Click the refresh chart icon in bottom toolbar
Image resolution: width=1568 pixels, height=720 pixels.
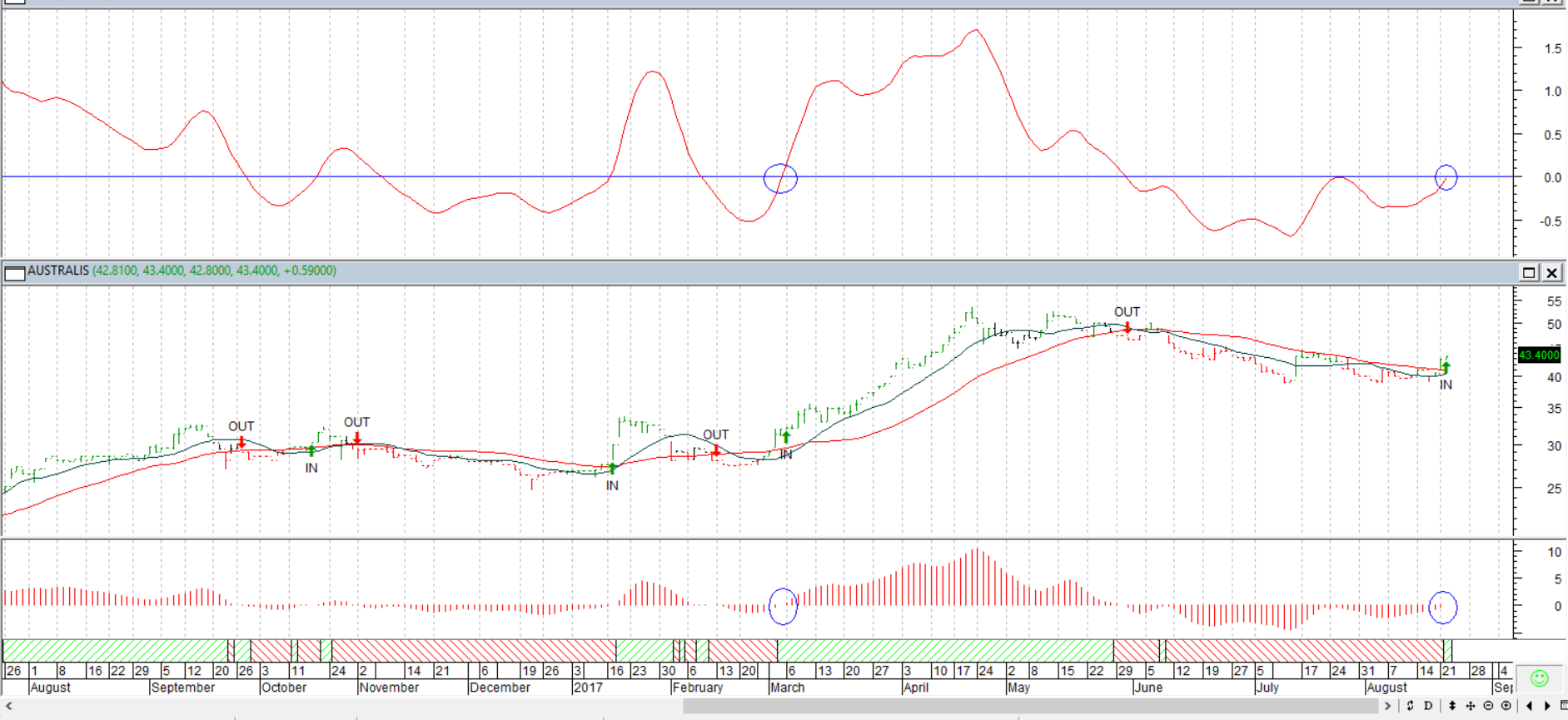(1410, 705)
